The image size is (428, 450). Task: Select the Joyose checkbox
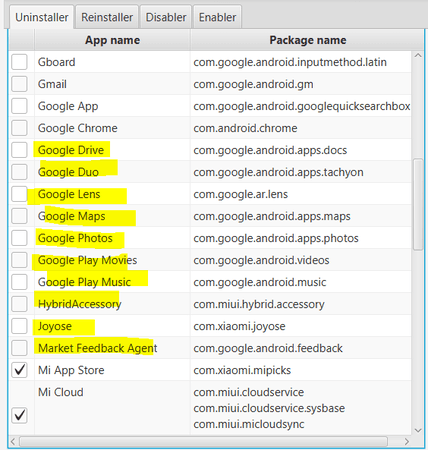[19, 326]
